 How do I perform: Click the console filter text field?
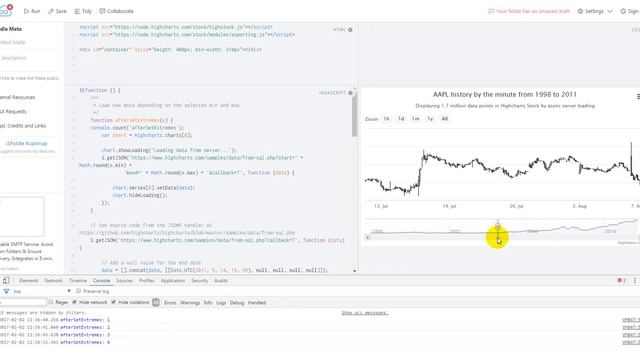[23, 302]
